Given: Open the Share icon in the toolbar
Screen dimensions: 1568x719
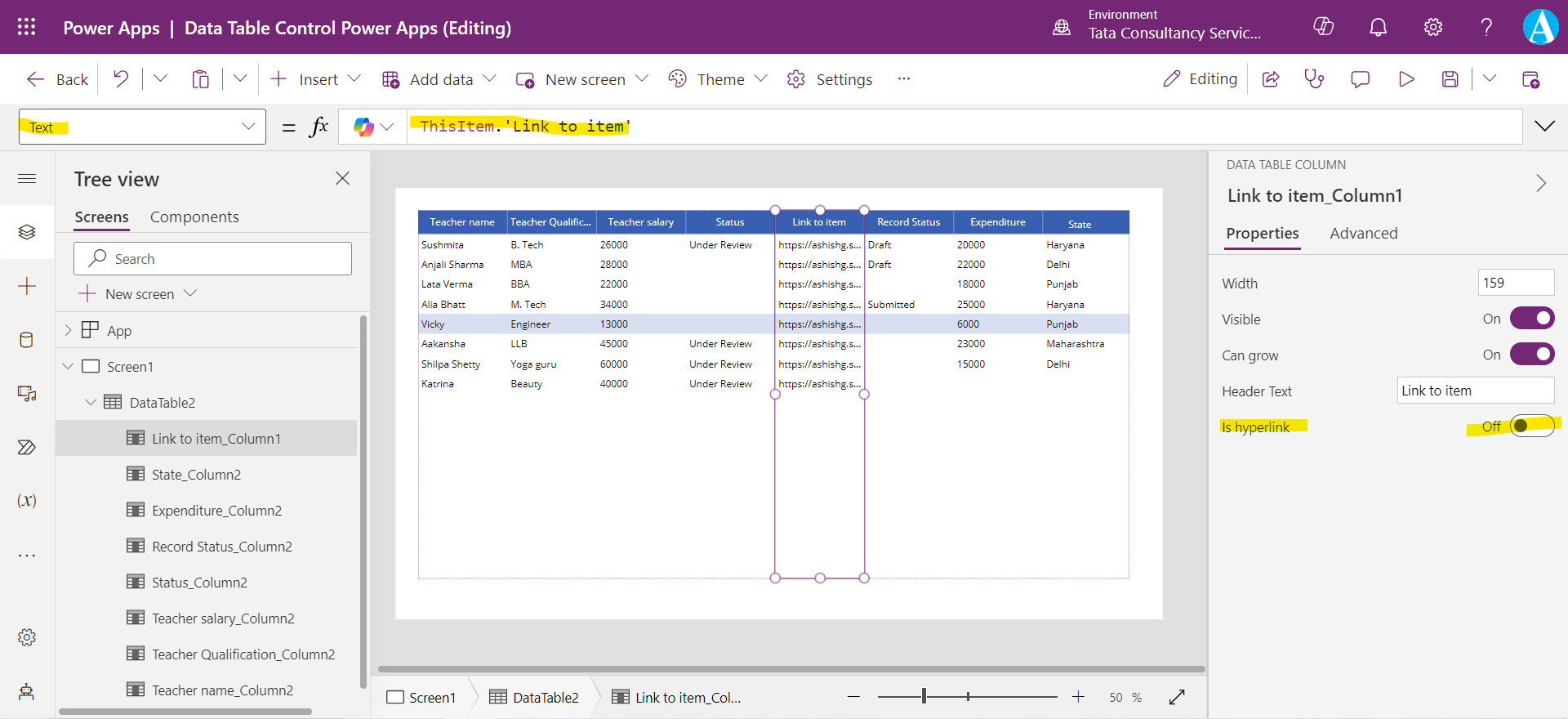Looking at the screenshot, I should [x=1271, y=79].
